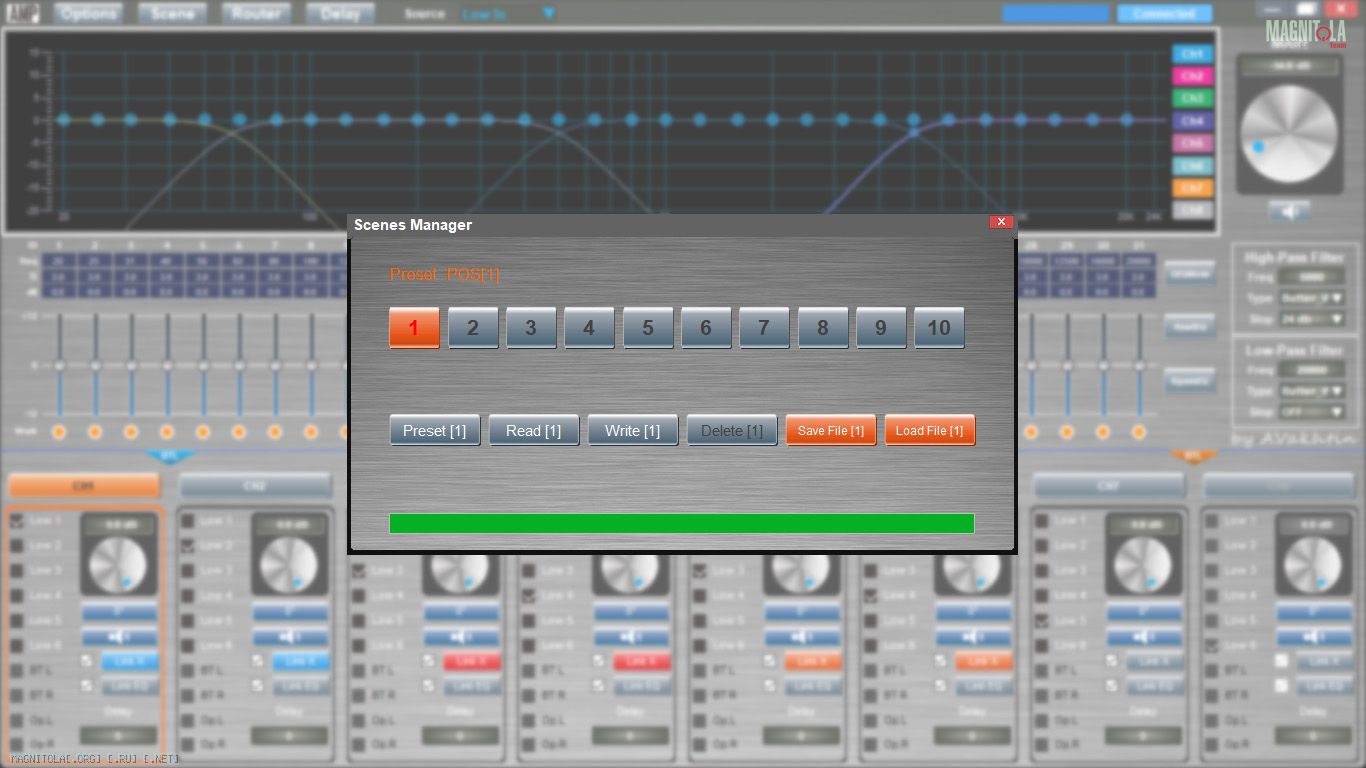Click Low-Pass Filter Freq field
Viewport: 1366px width, 768px height.
click(1311, 370)
